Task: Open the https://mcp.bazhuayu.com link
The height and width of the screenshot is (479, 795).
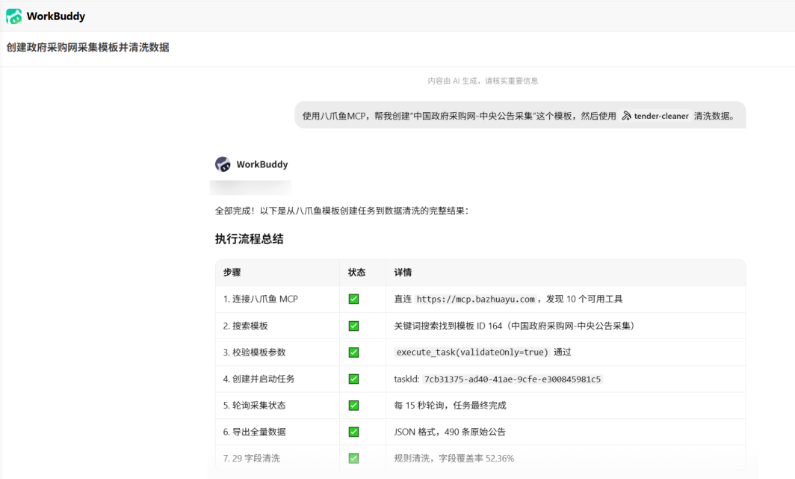Action: (x=476, y=299)
